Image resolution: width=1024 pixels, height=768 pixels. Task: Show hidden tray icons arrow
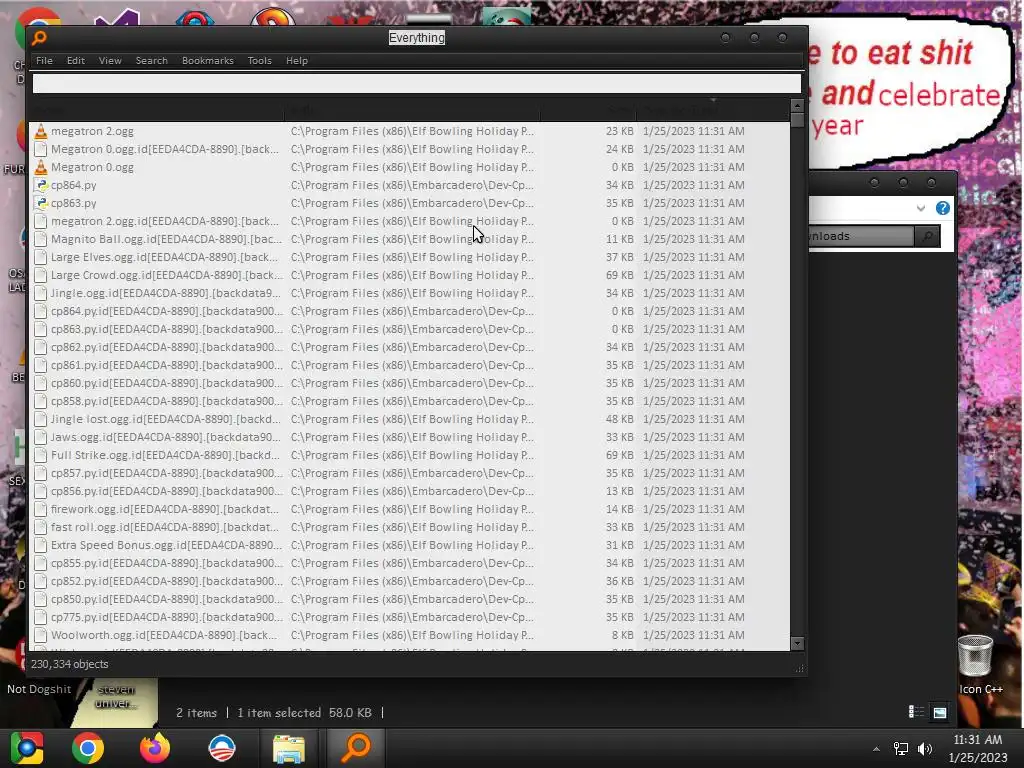(x=876, y=749)
